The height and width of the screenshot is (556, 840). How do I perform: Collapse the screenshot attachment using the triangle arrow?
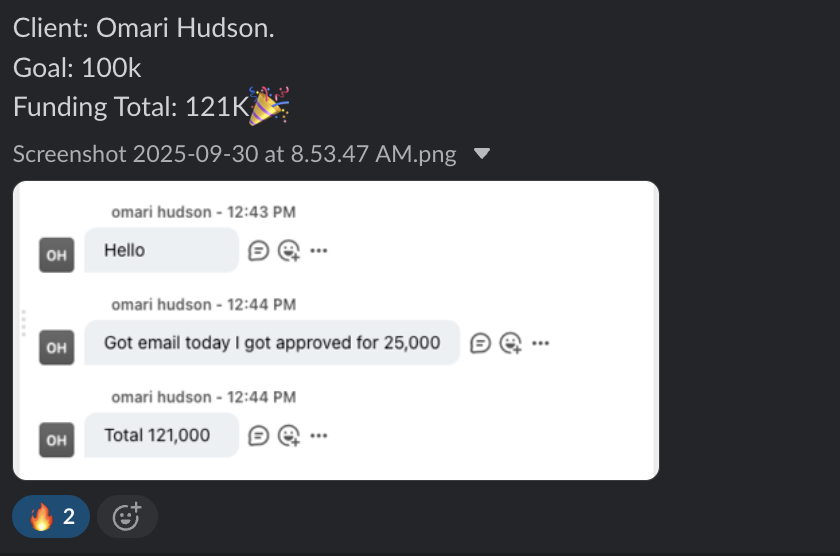pyautogui.click(x=482, y=154)
